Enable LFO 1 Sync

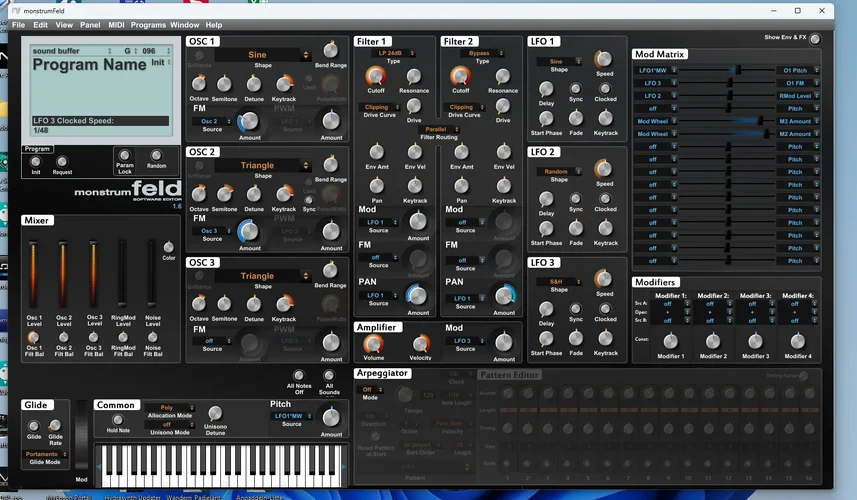click(576, 86)
